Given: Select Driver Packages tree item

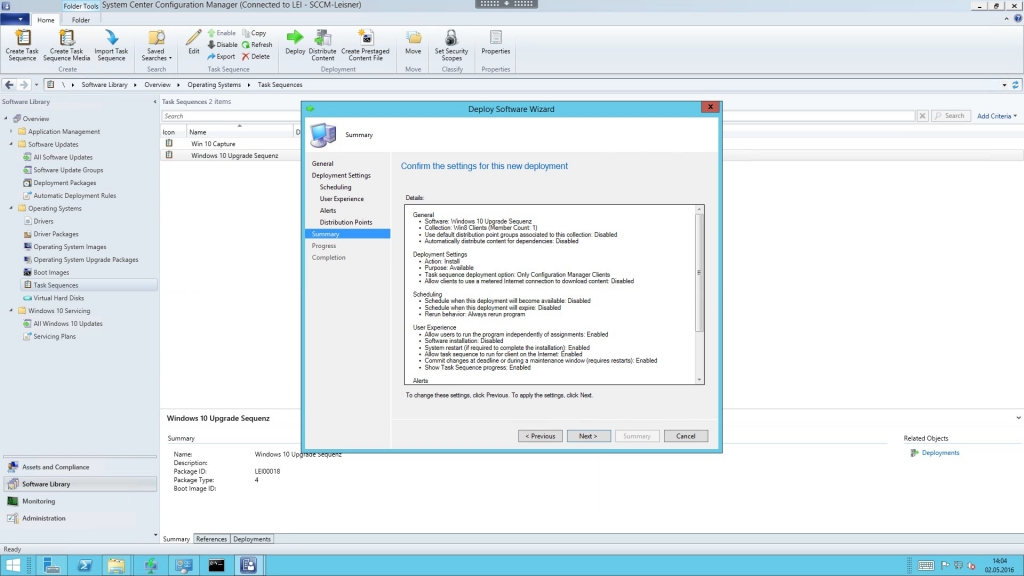Looking at the screenshot, I should [x=56, y=234].
